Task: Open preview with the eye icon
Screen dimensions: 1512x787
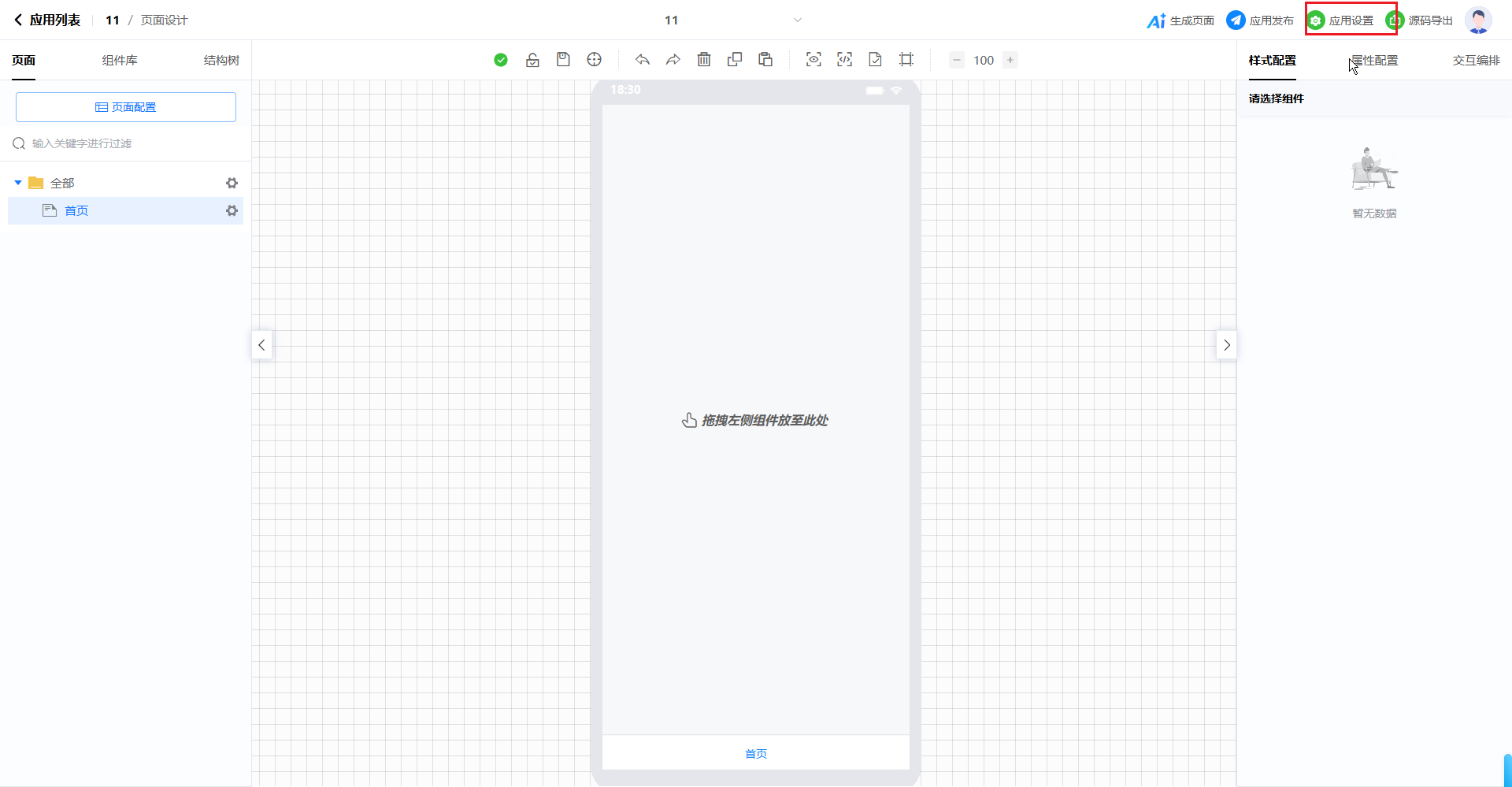Action: [x=813, y=60]
